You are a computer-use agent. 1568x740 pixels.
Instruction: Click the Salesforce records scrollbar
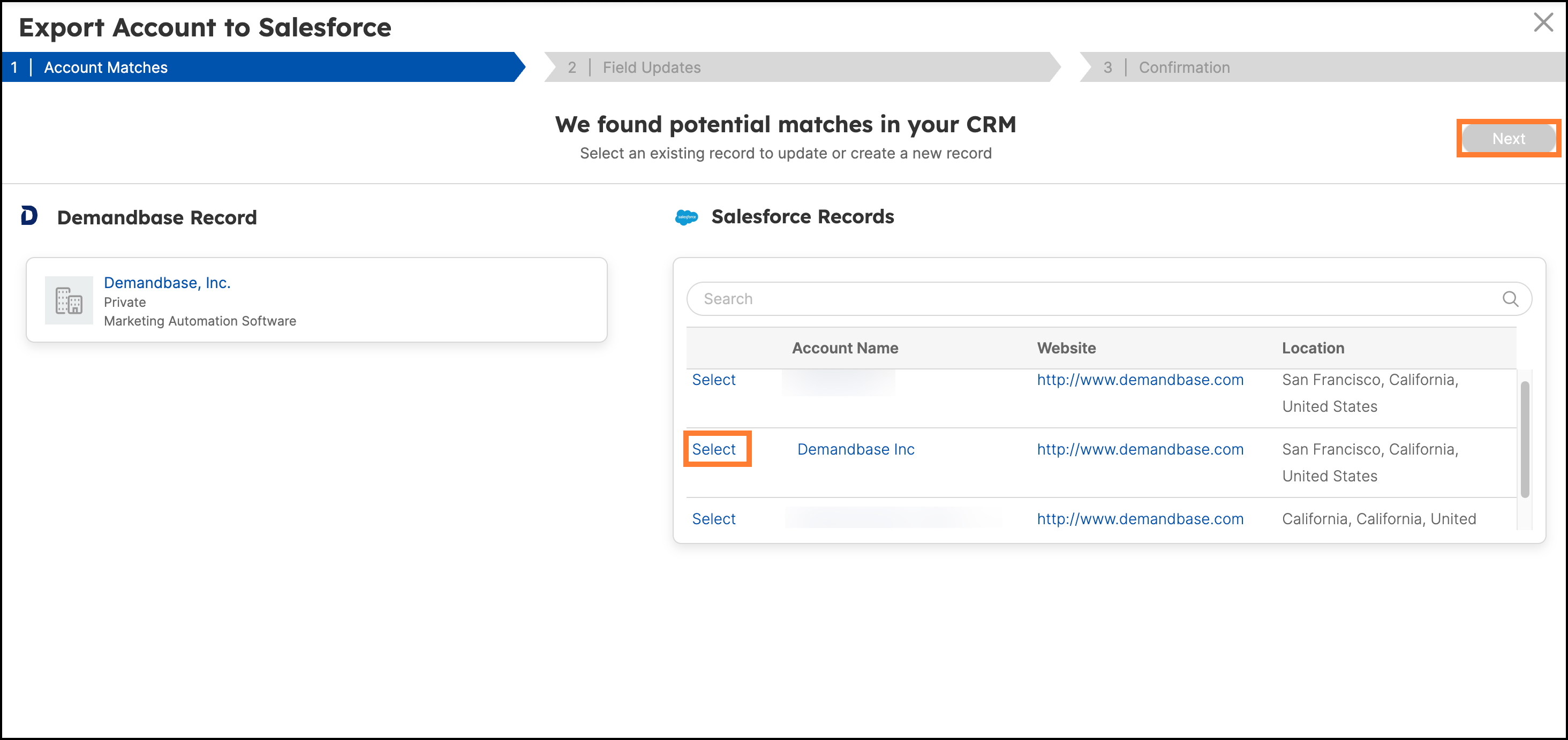click(x=1524, y=440)
